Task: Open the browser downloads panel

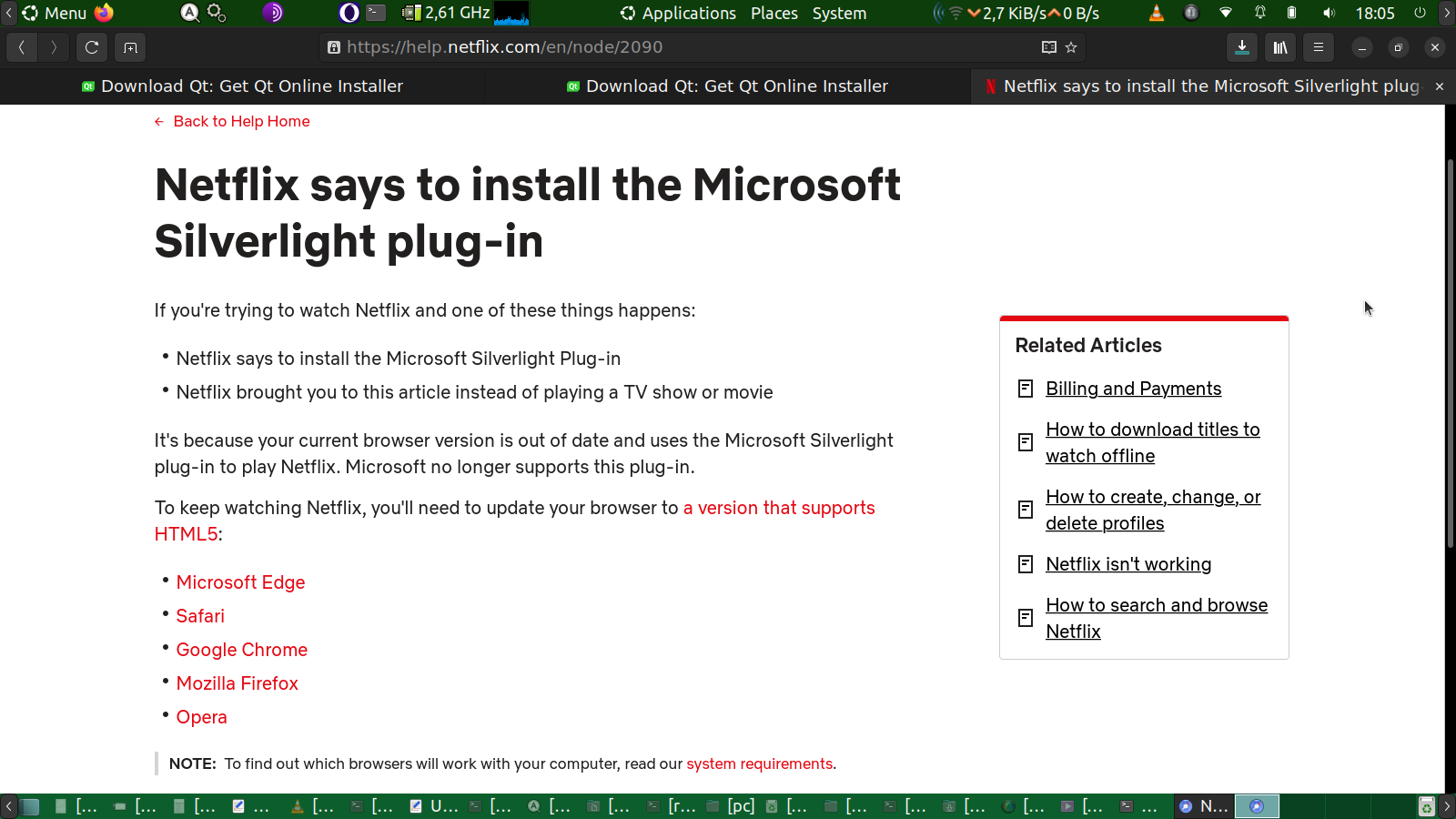Action: click(1242, 47)
